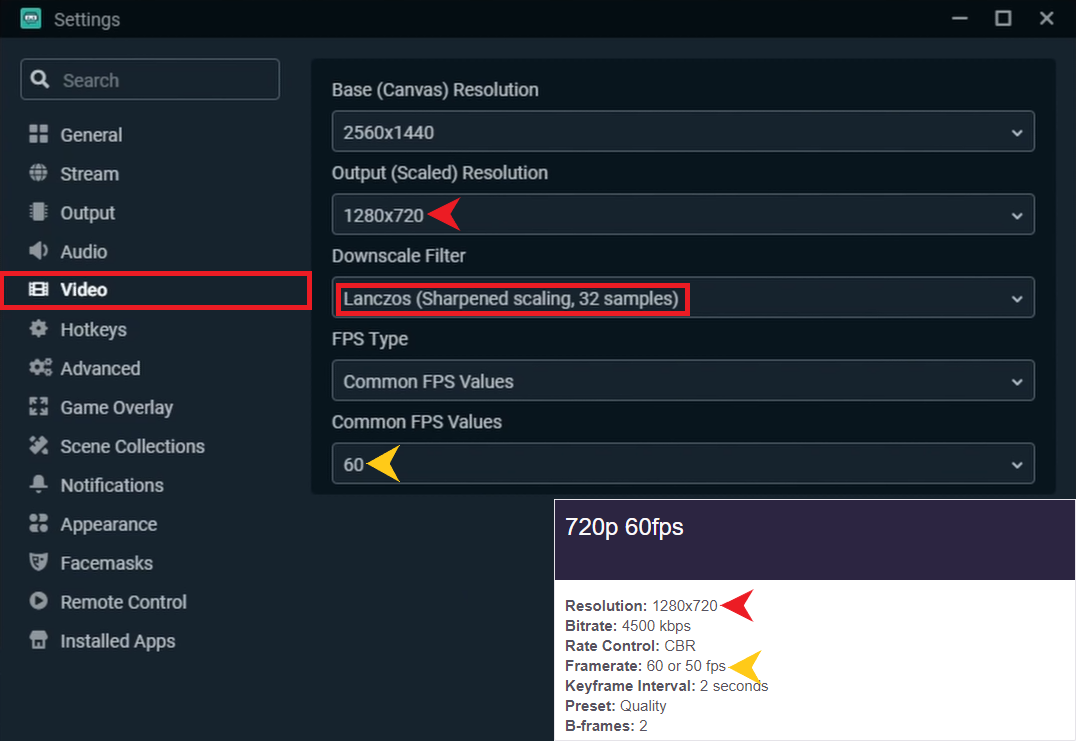This screenshot has width=1076, height=741.
Task: Open Installed Apps section
Action: [x=117, y=641]
